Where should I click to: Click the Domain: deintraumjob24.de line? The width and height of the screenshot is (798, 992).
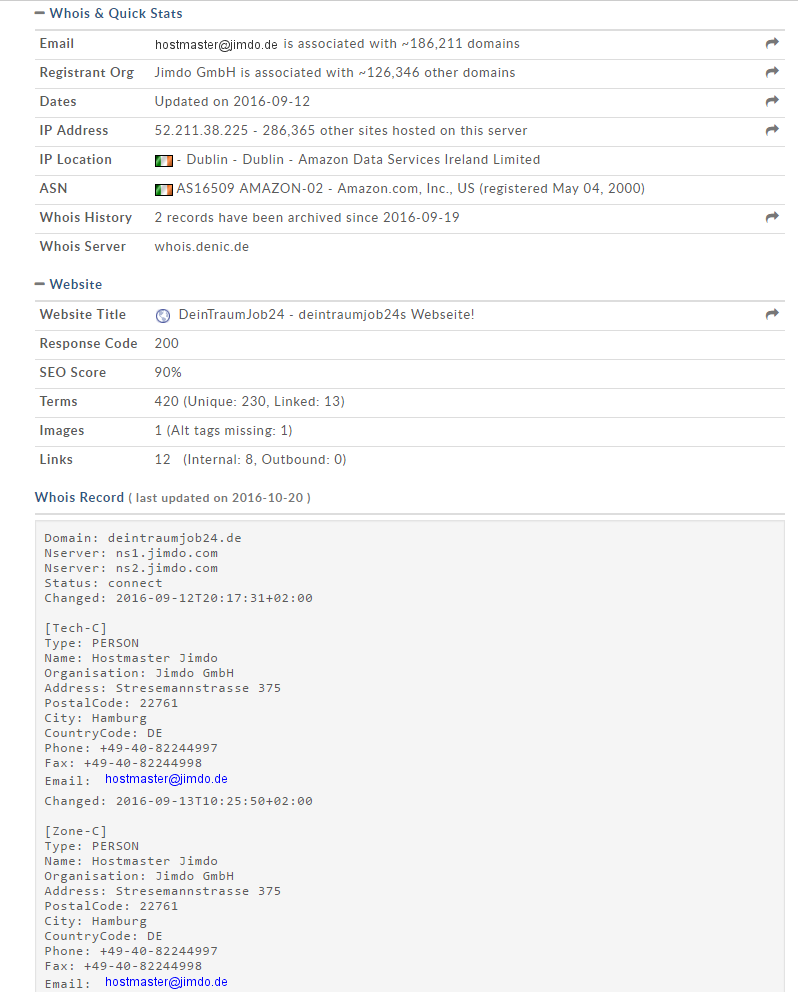coord(143,538)
